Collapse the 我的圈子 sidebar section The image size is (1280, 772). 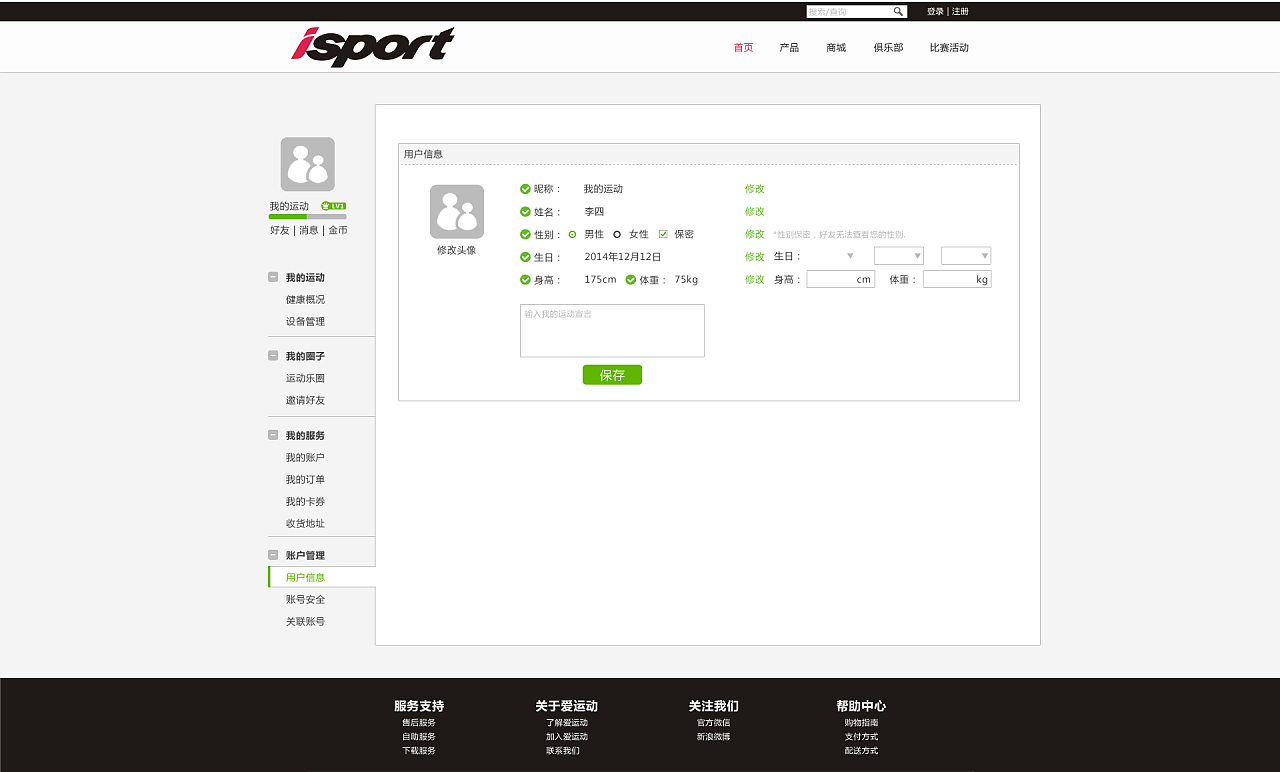point(273,356)
